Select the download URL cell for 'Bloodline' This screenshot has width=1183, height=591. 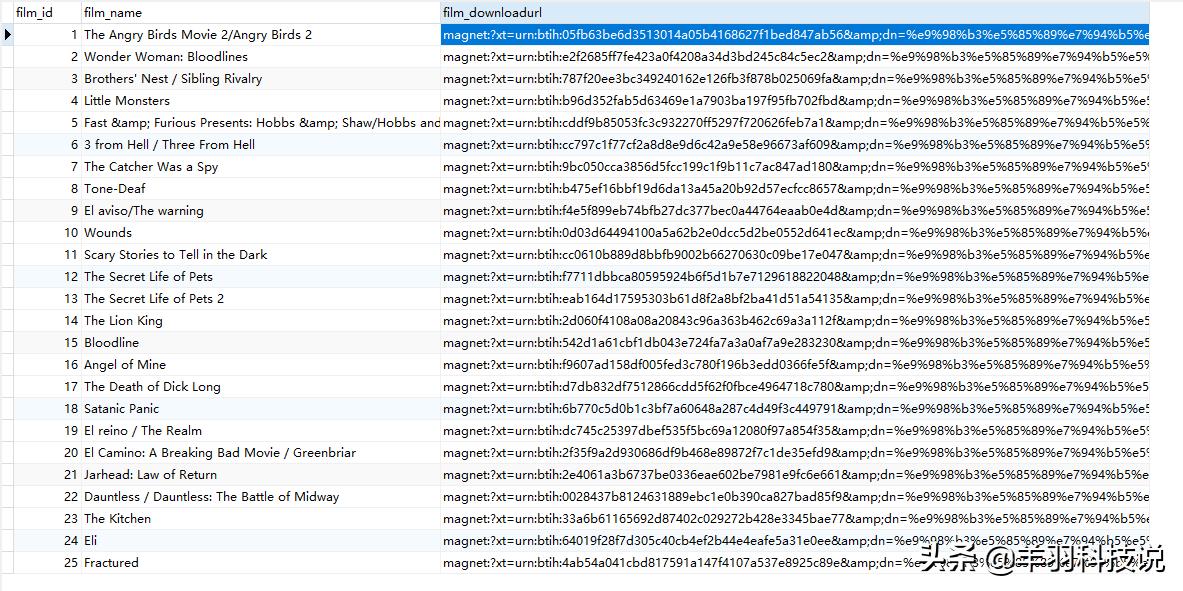click(795, 343)
